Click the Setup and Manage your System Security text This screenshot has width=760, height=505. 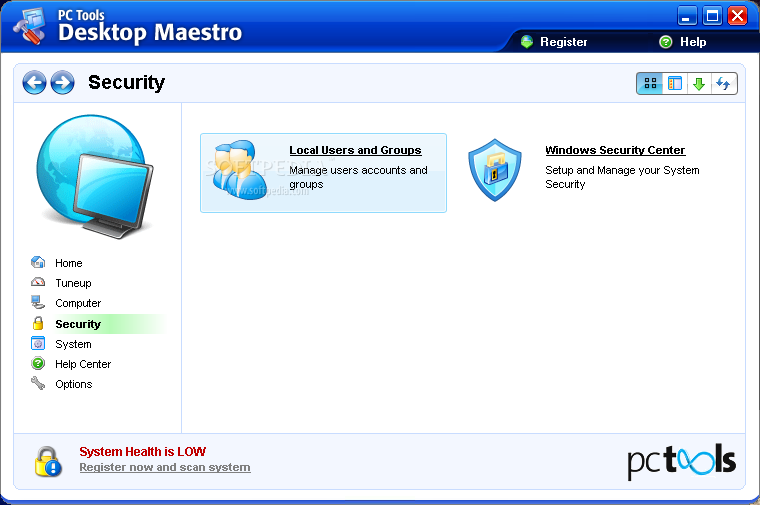tap(622, 177)
